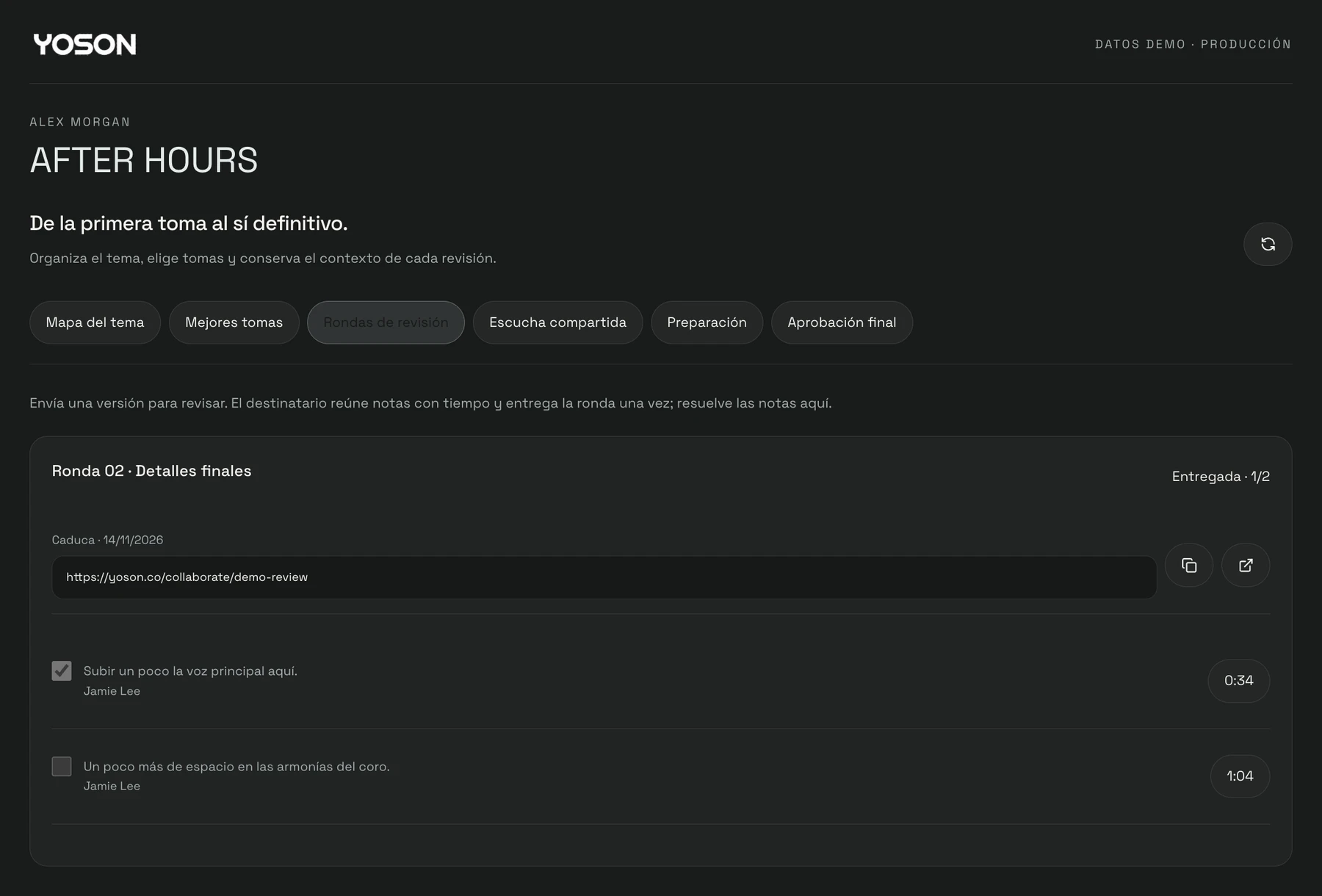The width and height of the screenshot is (1322, 896).
Task: Click the refresh icon button
Action: click(x=1268, y=244)
